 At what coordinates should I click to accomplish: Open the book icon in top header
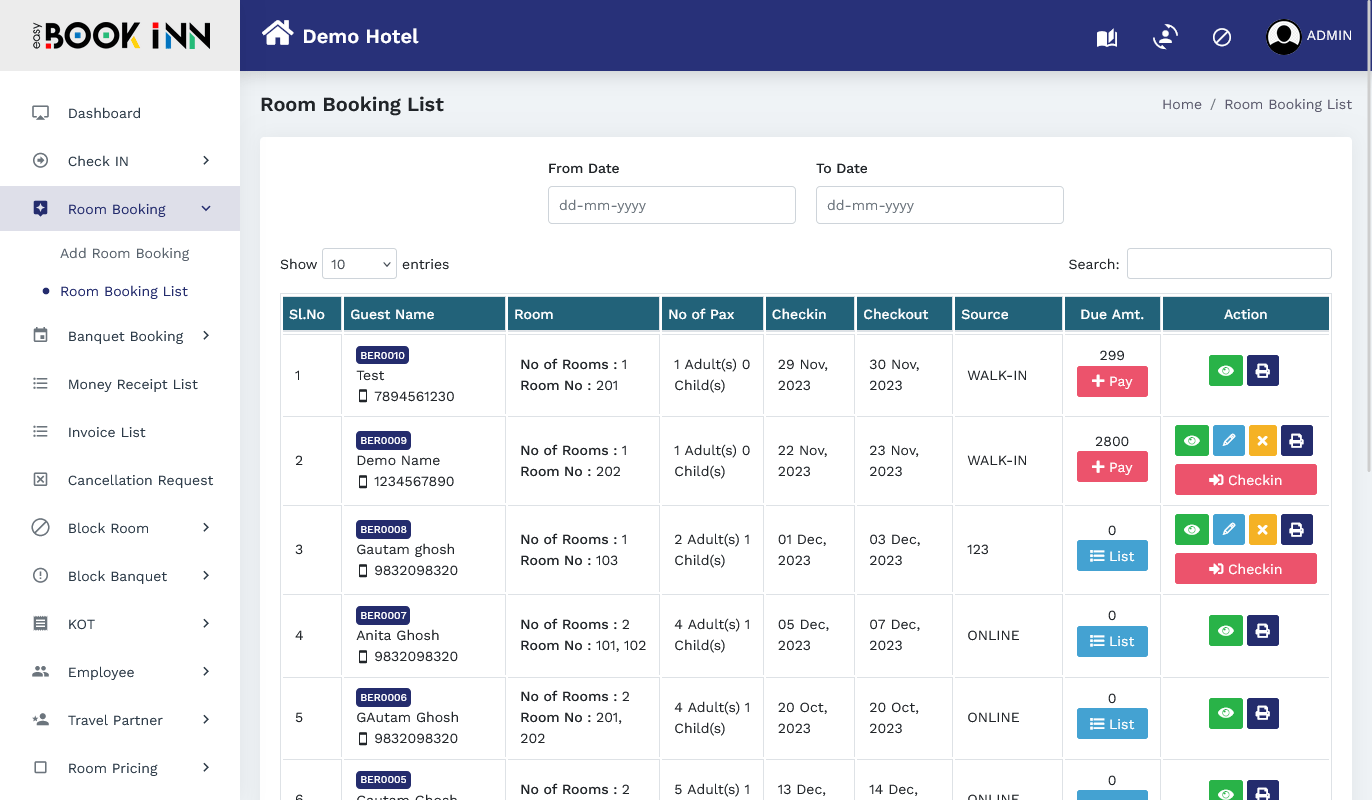click(1106, 38)
